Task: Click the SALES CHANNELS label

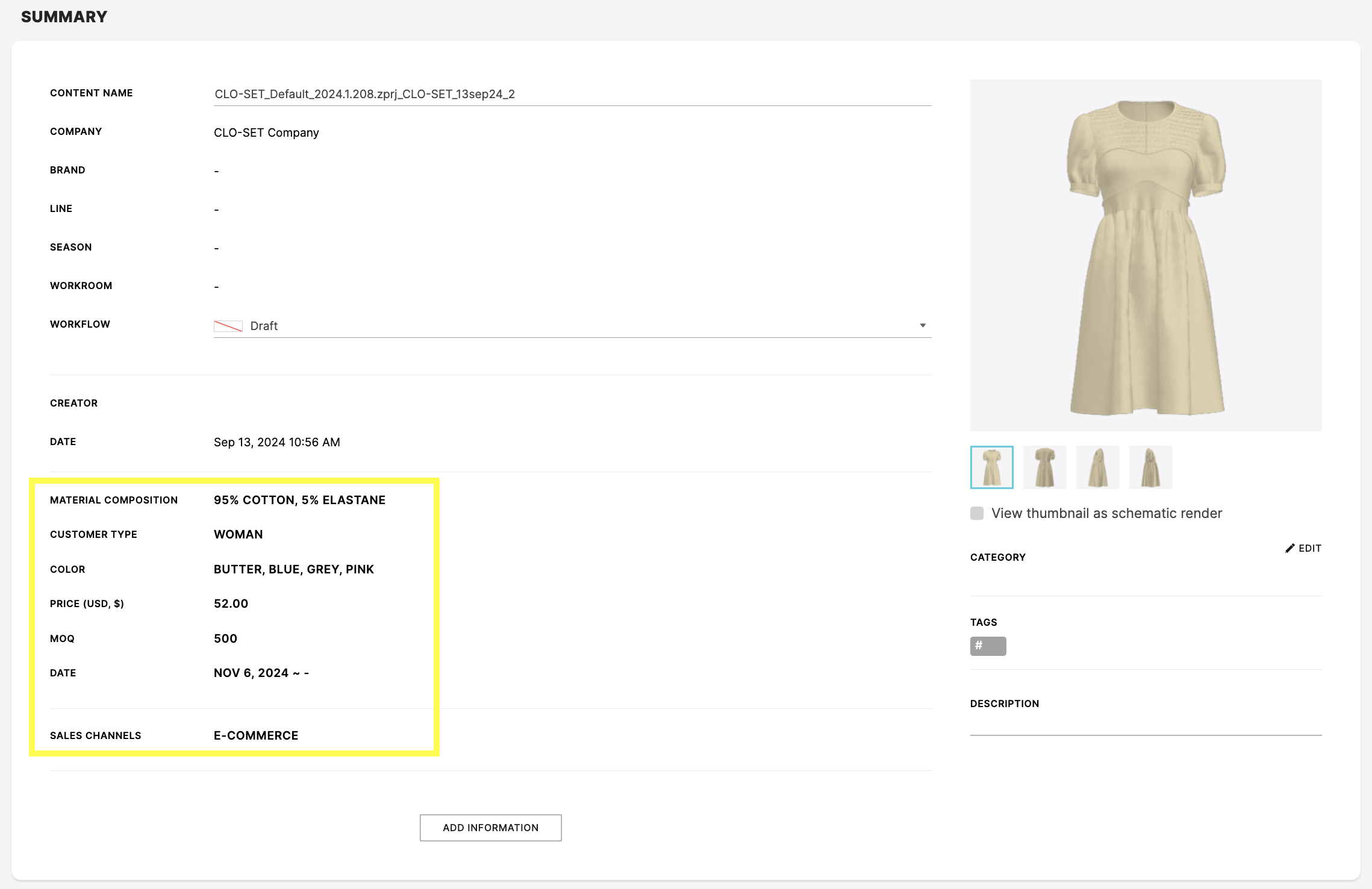Action: (96, 735)
